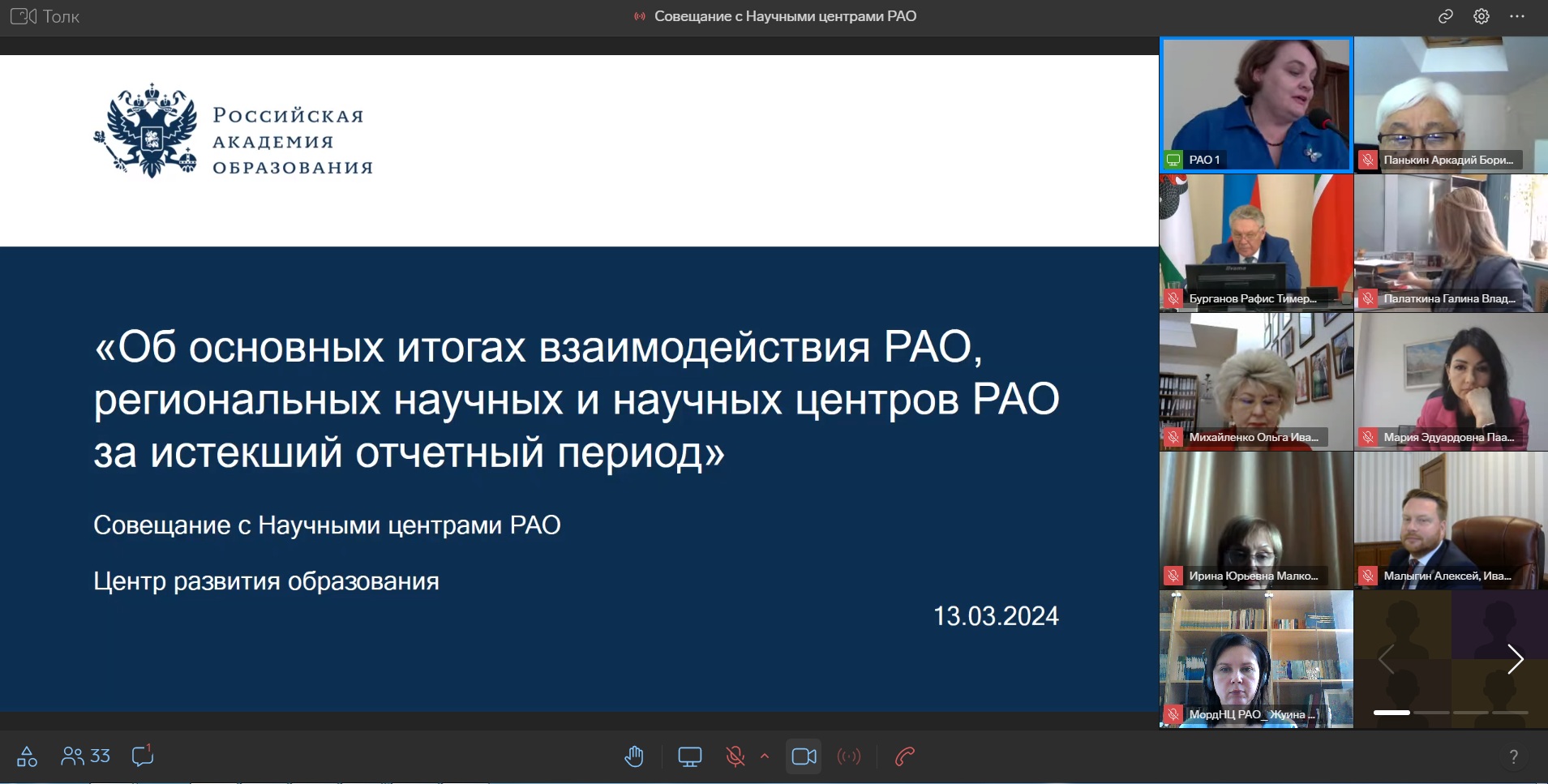Go to next page of participant videos
This screenshot has height=784, width=1548.
pos(1514,659)
